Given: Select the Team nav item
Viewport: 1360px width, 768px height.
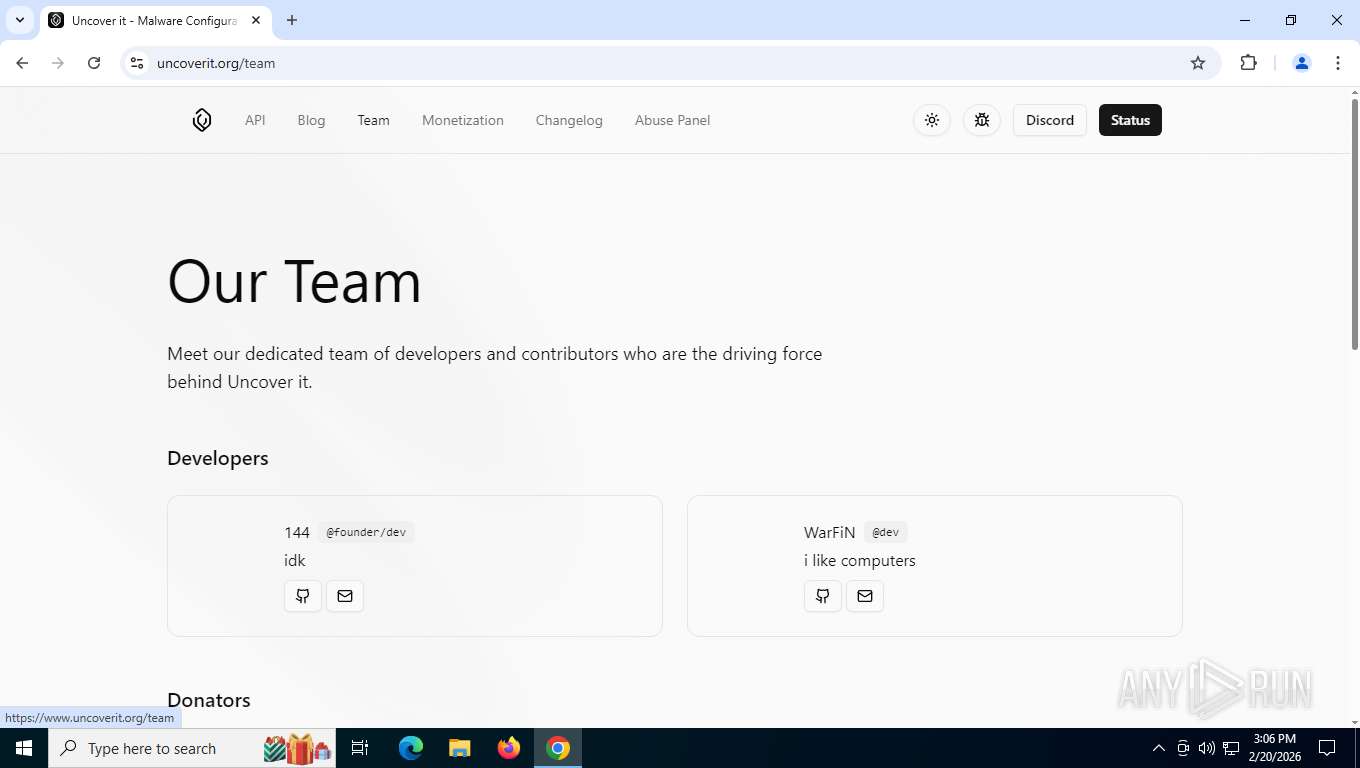Looking at the screenshot, I should click(x=373, y=120).
